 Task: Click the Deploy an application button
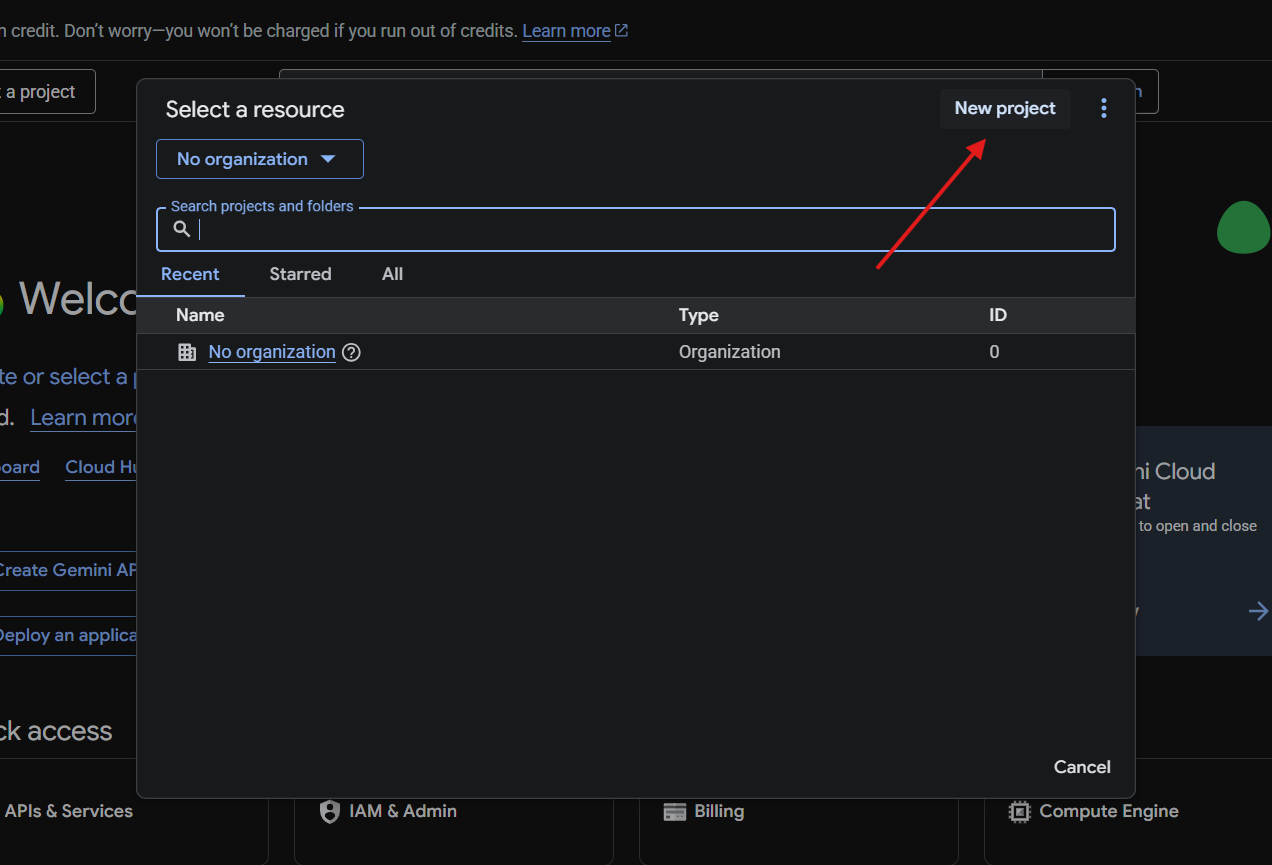[68, 635]
